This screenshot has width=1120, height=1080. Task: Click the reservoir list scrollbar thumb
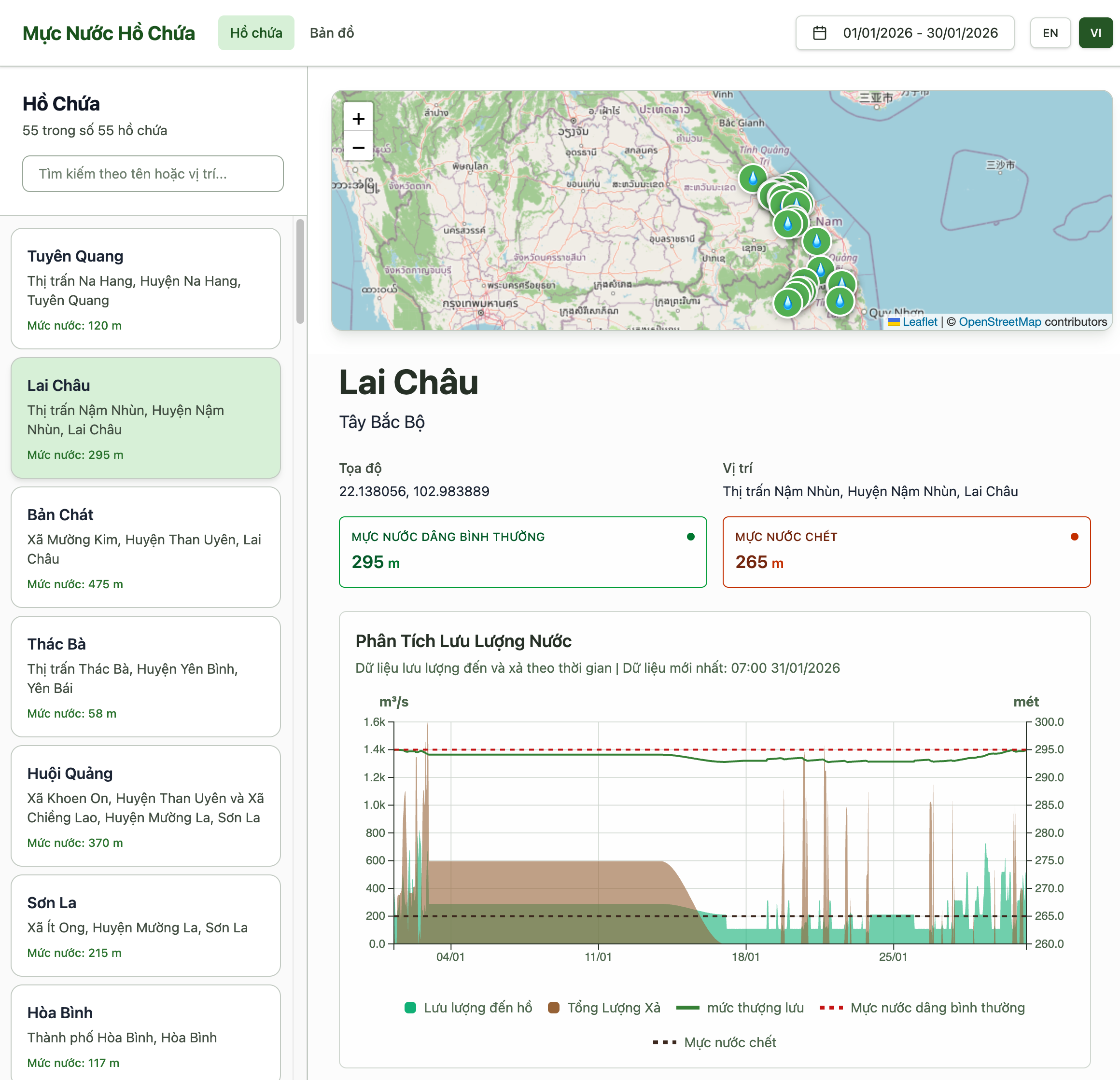300,271
